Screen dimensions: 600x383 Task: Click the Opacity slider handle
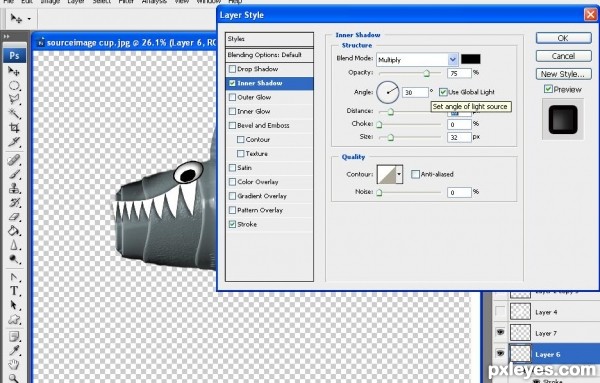427,73
